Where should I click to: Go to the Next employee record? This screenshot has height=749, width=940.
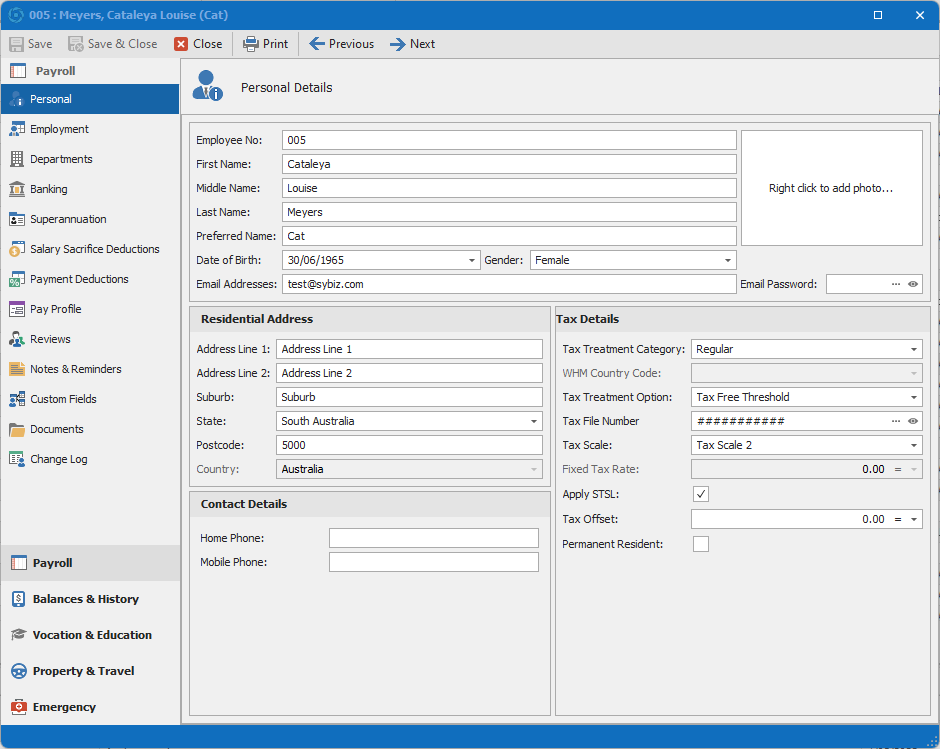(x=412, y=44)
